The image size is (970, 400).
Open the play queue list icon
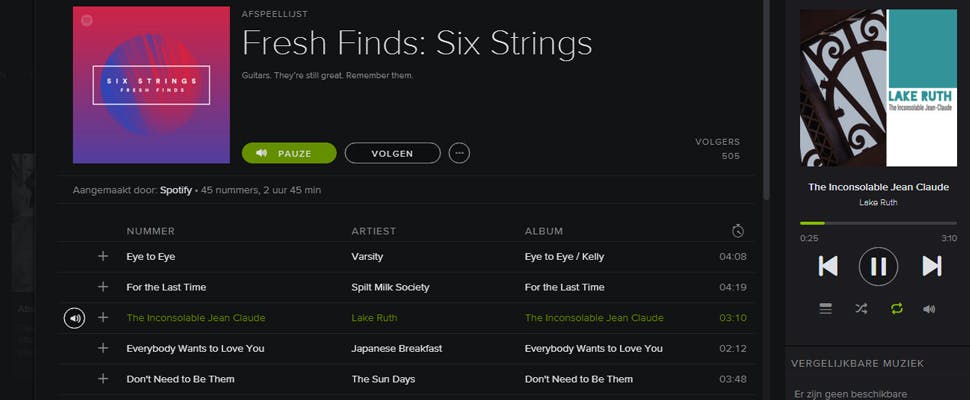click(826, 309)
